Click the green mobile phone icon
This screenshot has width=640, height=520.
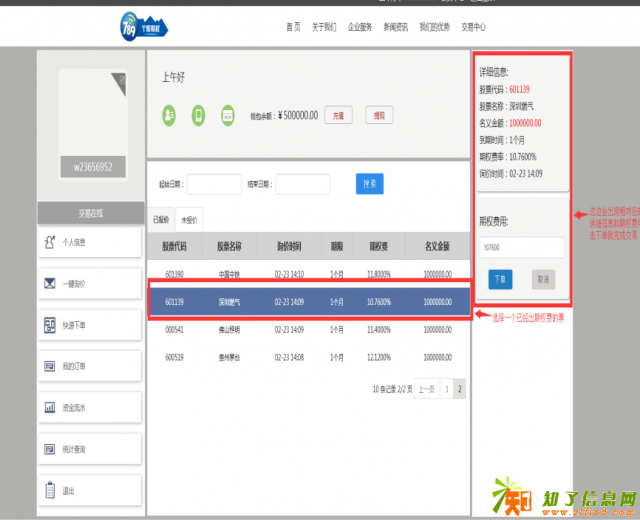(198, 115)
